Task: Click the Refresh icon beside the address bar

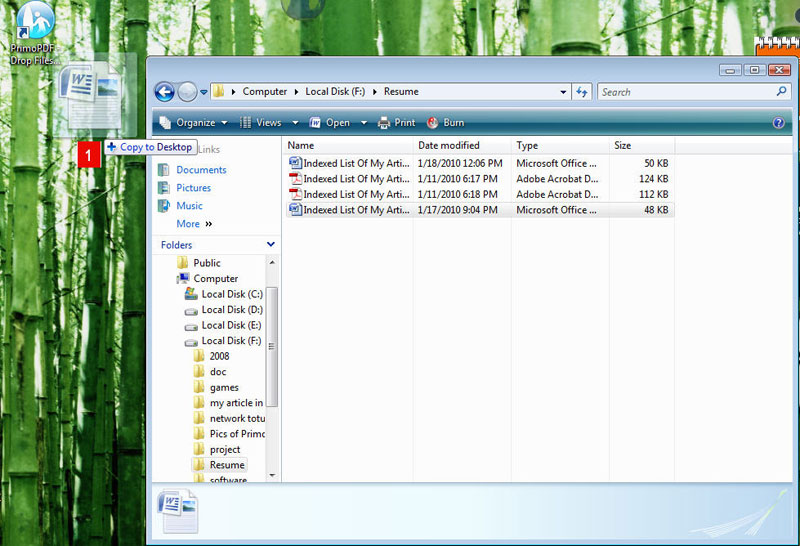Action: 582,92
